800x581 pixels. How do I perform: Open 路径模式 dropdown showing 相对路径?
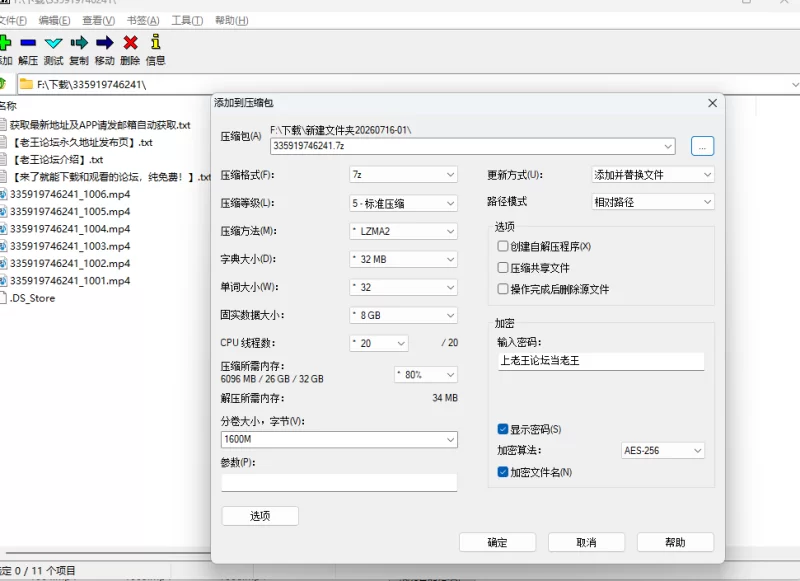point(653,202)
